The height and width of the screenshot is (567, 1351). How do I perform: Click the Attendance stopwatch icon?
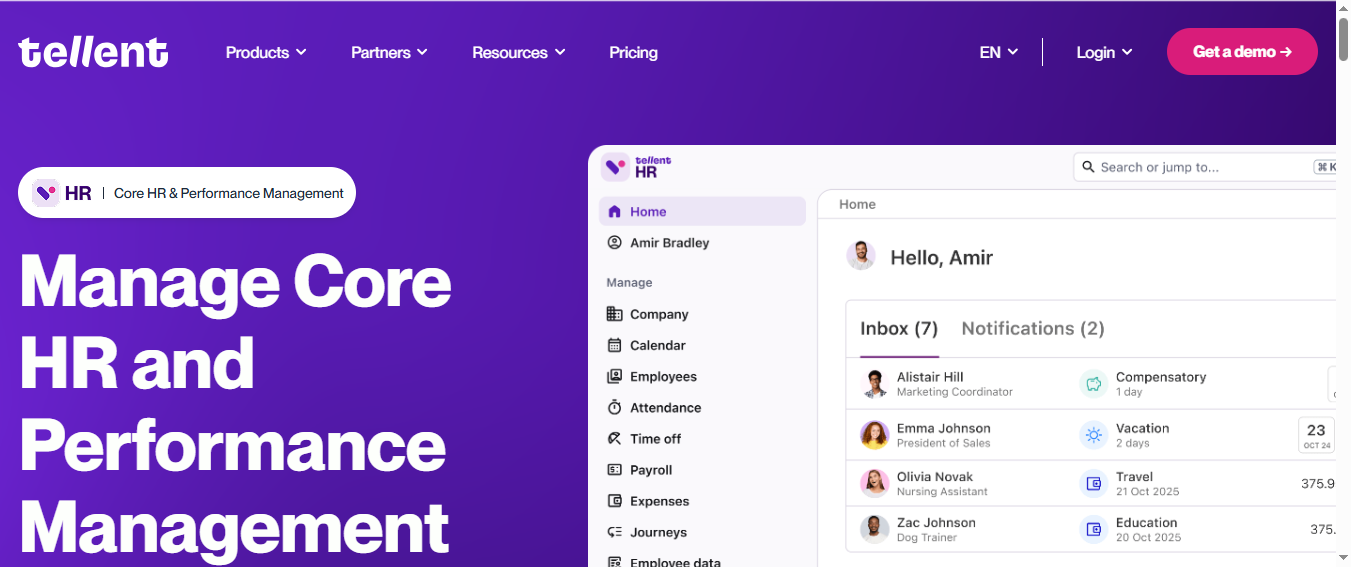pyautogui.click(x=614, y=408)
